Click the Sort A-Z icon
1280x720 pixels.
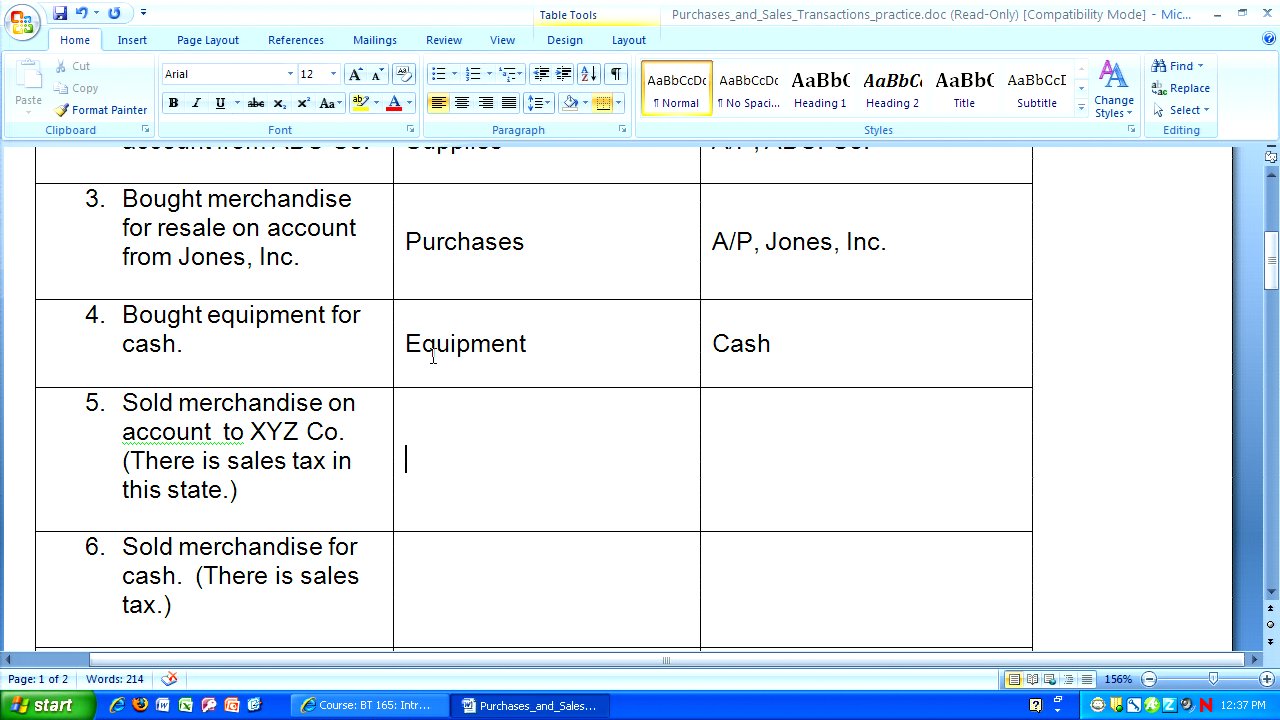[x=588, y=74]
